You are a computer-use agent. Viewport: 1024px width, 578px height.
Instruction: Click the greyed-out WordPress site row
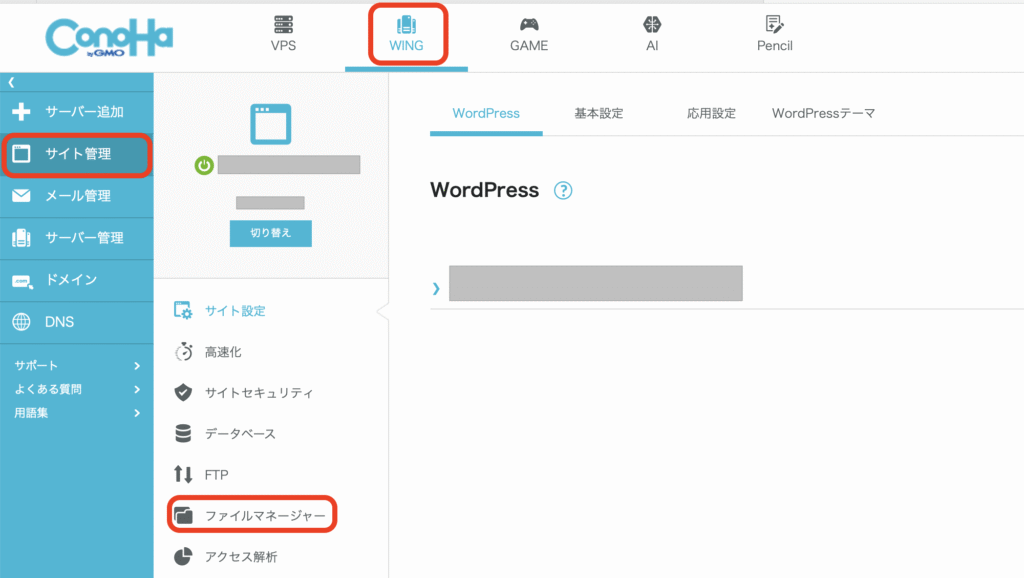(596, 283)
